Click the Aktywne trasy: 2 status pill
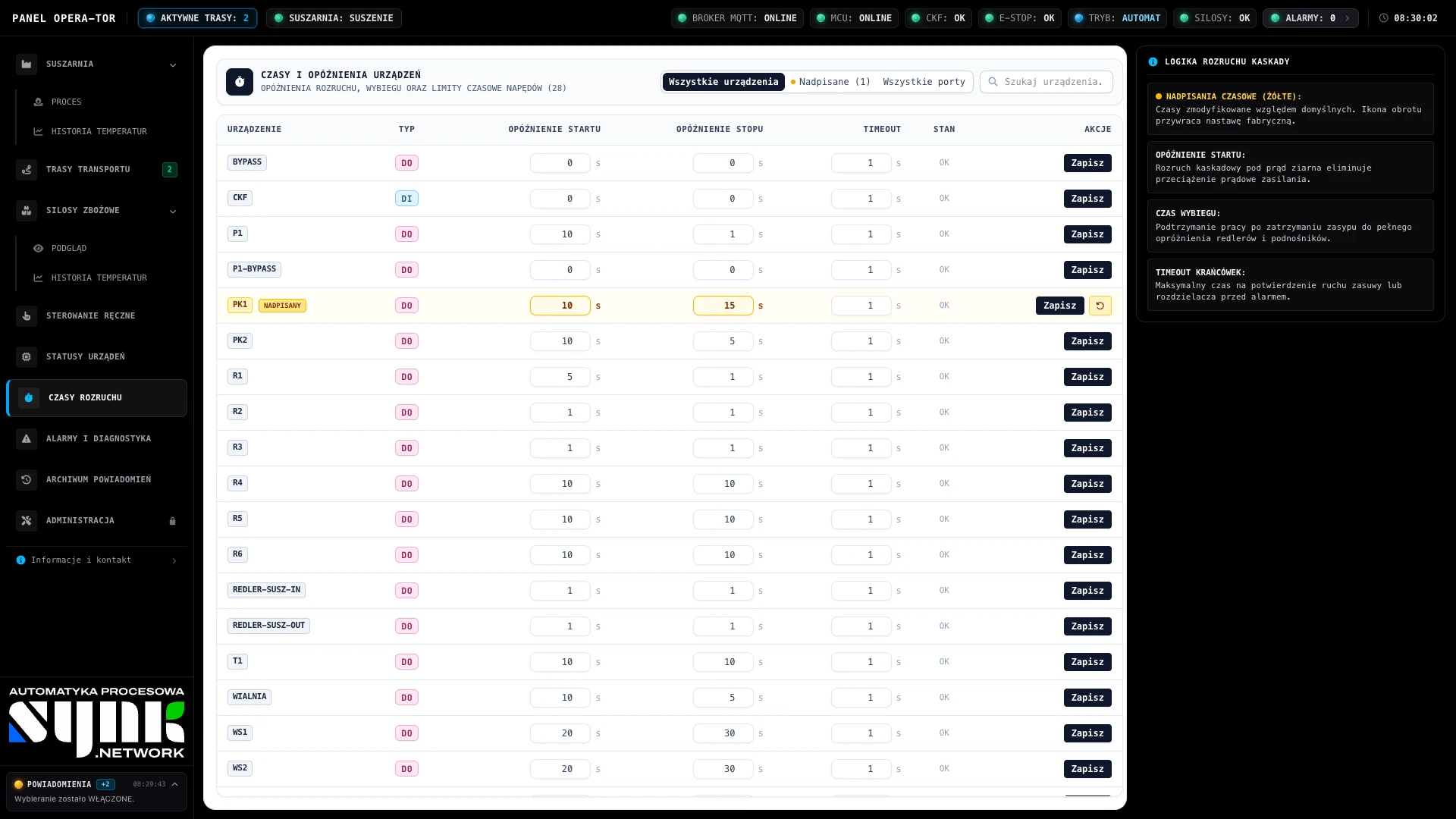1456x819 pixels. [197, 18]
